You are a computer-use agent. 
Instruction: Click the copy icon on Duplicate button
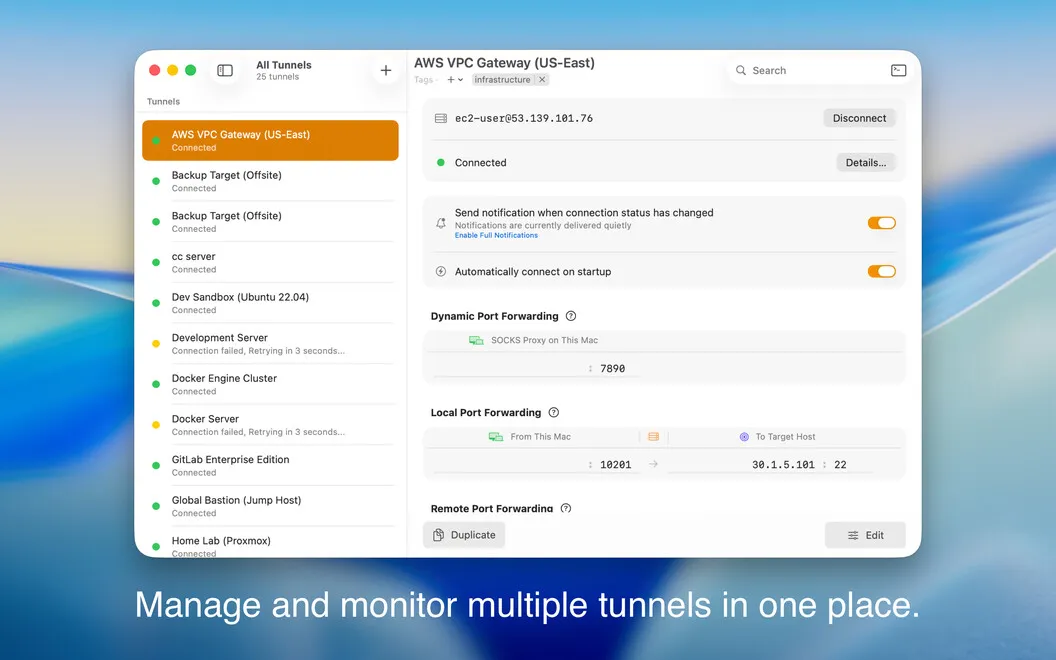(x=438, y=535)
